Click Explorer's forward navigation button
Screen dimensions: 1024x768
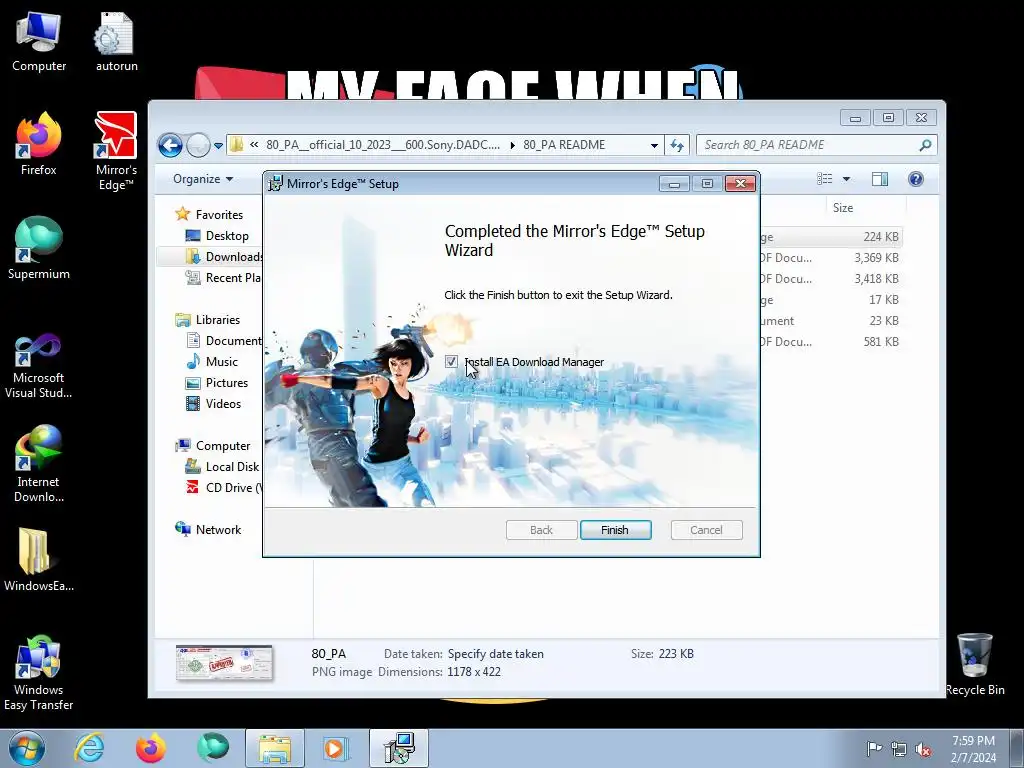[198, 145]
